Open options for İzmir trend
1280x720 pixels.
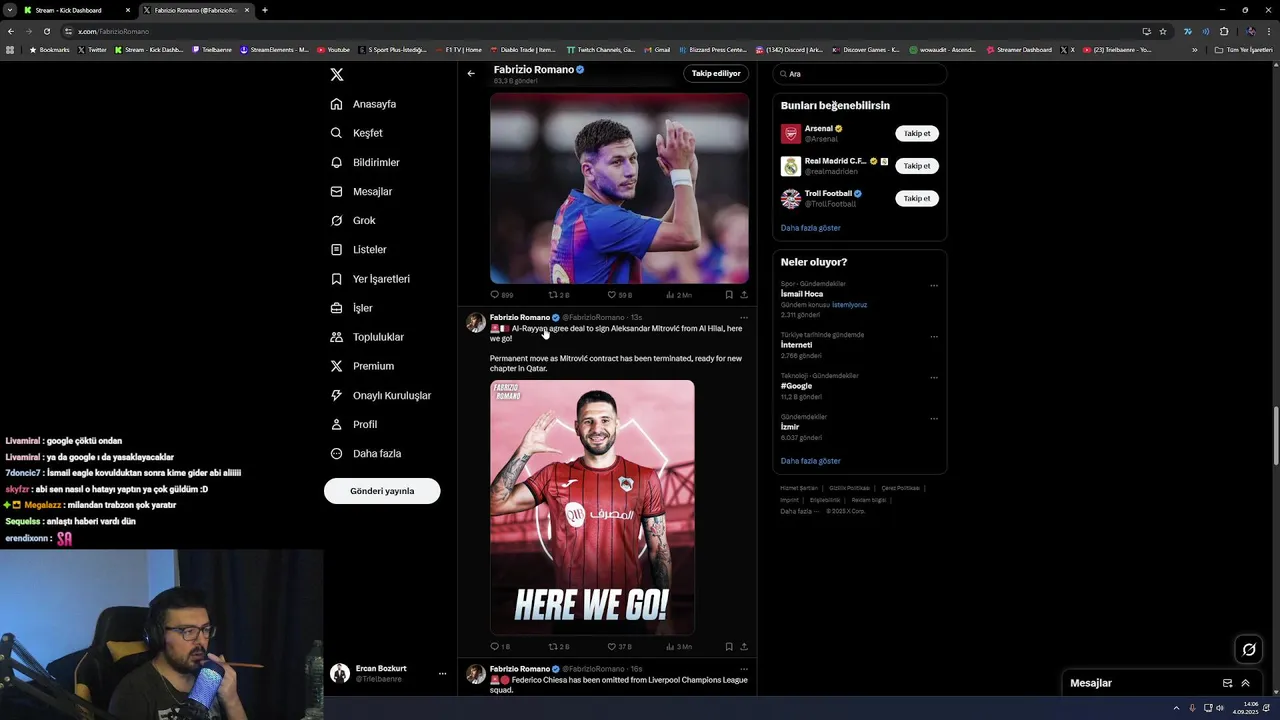(934, 419)
